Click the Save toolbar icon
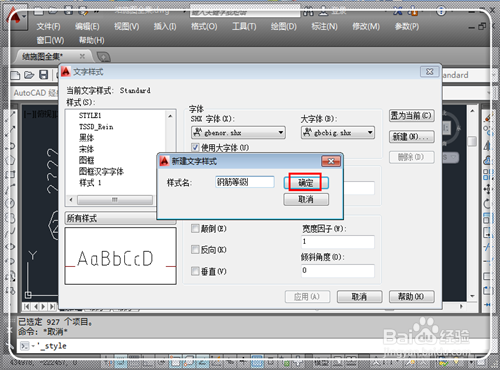 [x=44, y=75]
